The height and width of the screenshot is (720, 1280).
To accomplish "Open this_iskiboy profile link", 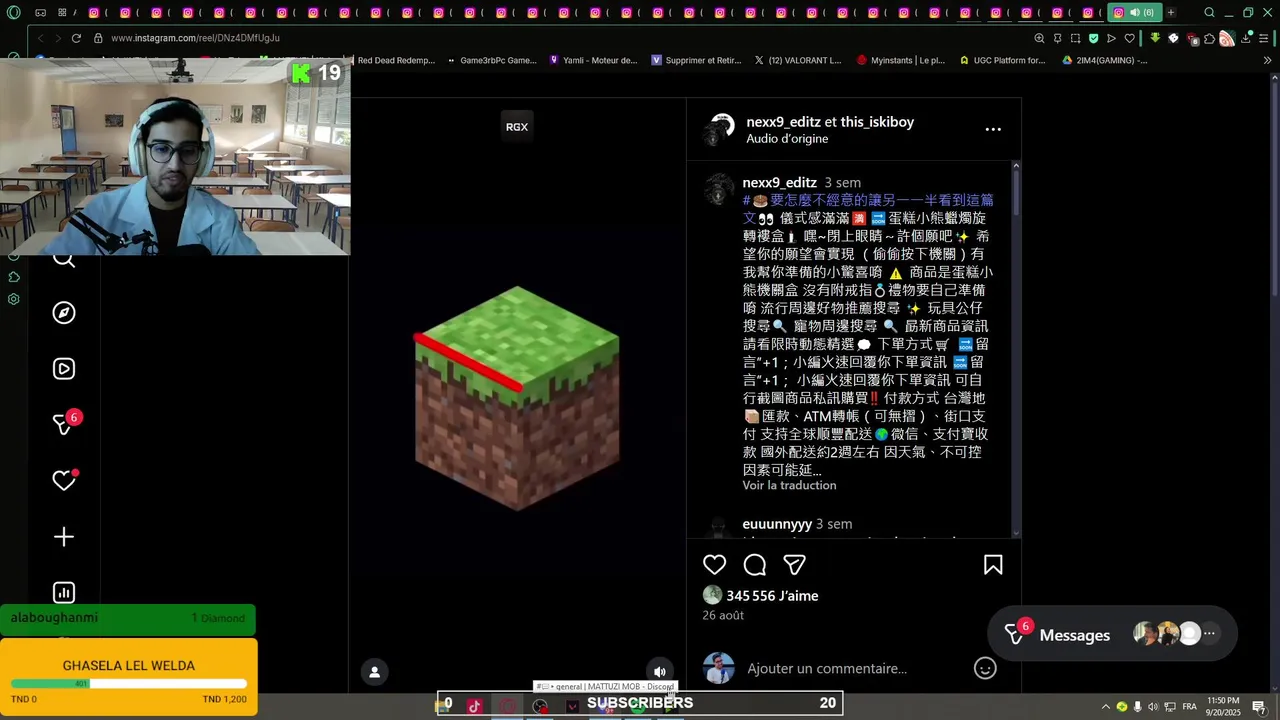I will [x=877, y=122].
